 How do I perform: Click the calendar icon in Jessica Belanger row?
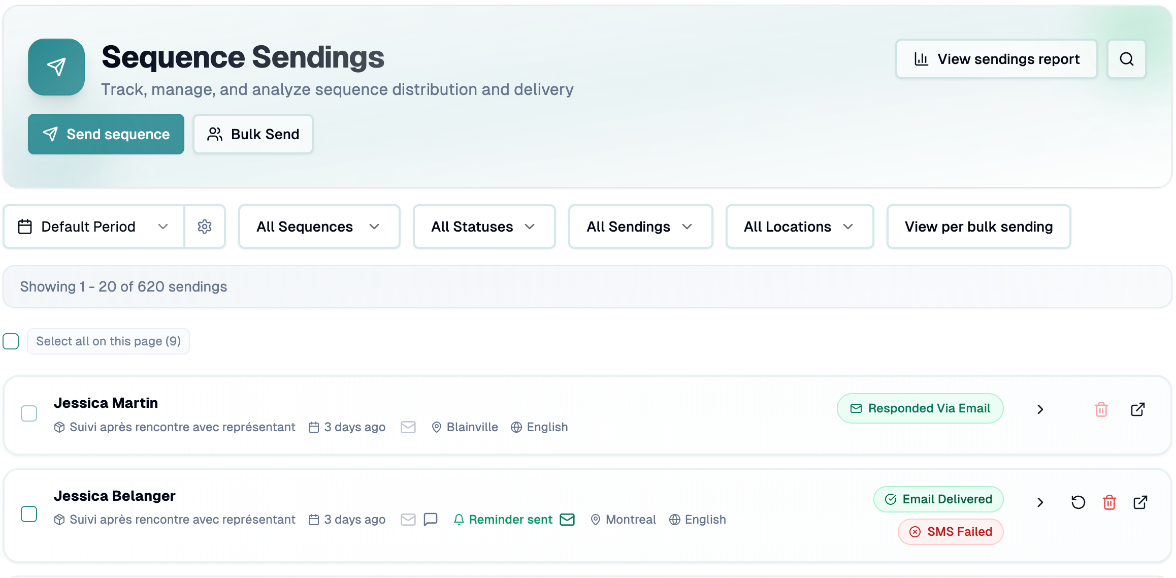(x=314, y=520)
